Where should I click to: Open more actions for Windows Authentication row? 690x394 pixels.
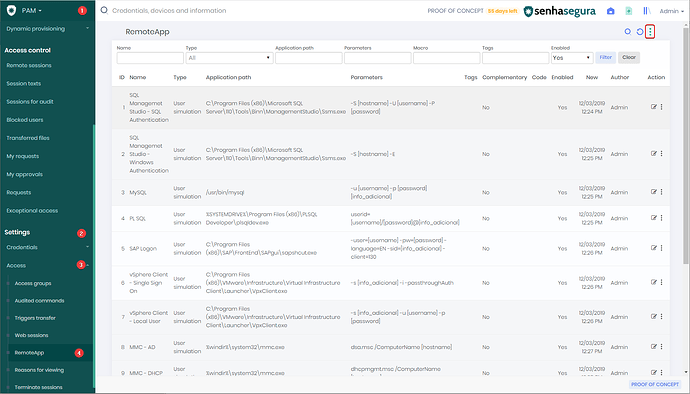(661, 154)
